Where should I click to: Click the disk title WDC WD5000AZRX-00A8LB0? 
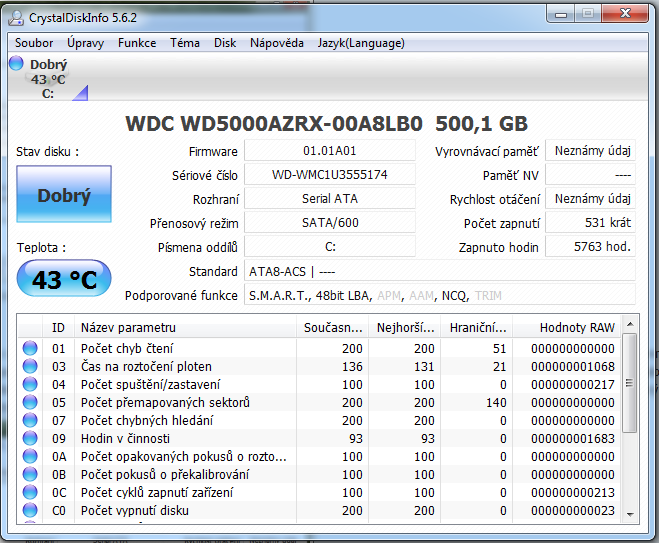[274, 124]
